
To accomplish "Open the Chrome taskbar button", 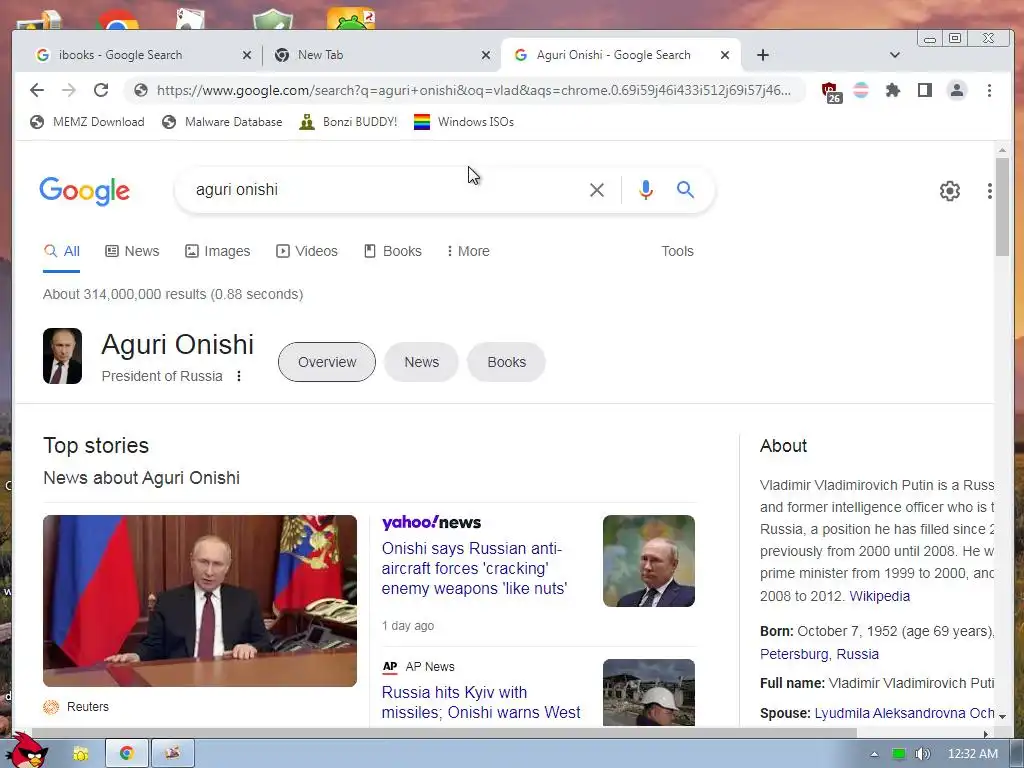I will [127, 753].
